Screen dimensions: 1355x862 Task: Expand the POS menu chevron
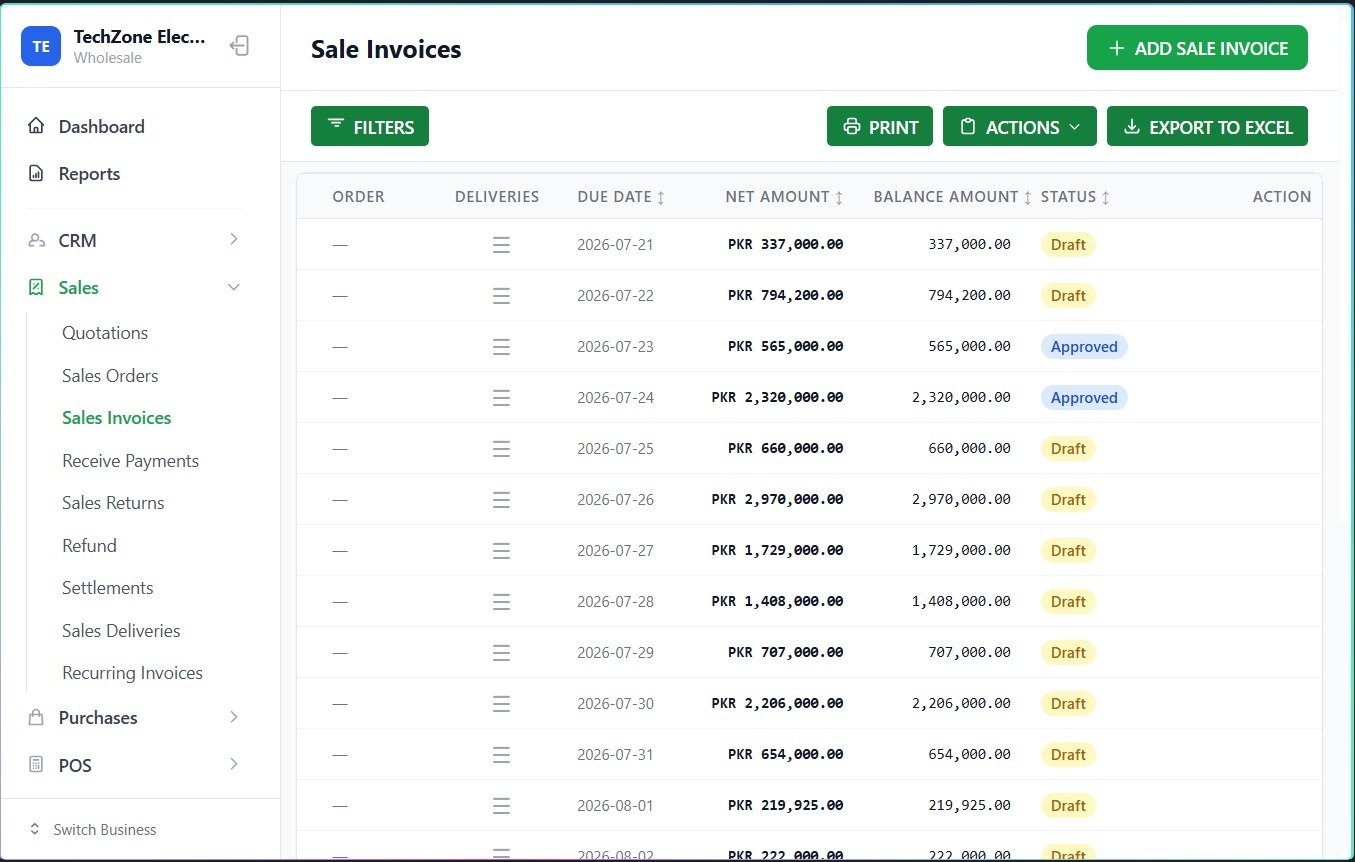tap(234, 764)
